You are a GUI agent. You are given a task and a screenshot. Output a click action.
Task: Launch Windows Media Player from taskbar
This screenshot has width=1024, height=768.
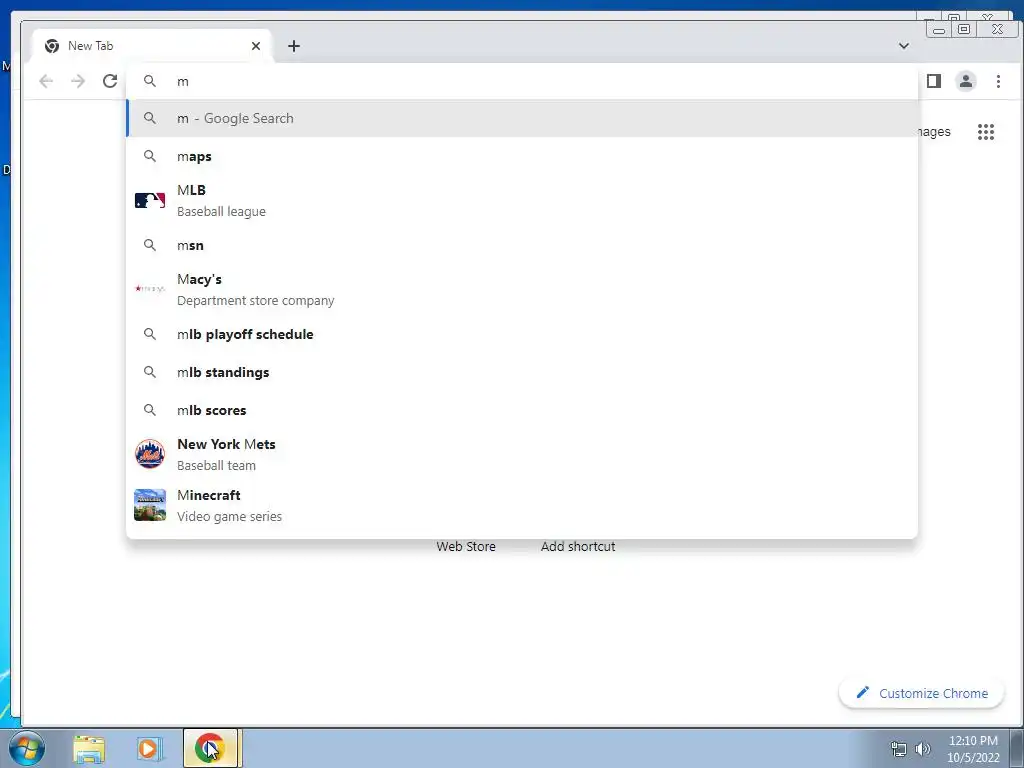[149, 749]
